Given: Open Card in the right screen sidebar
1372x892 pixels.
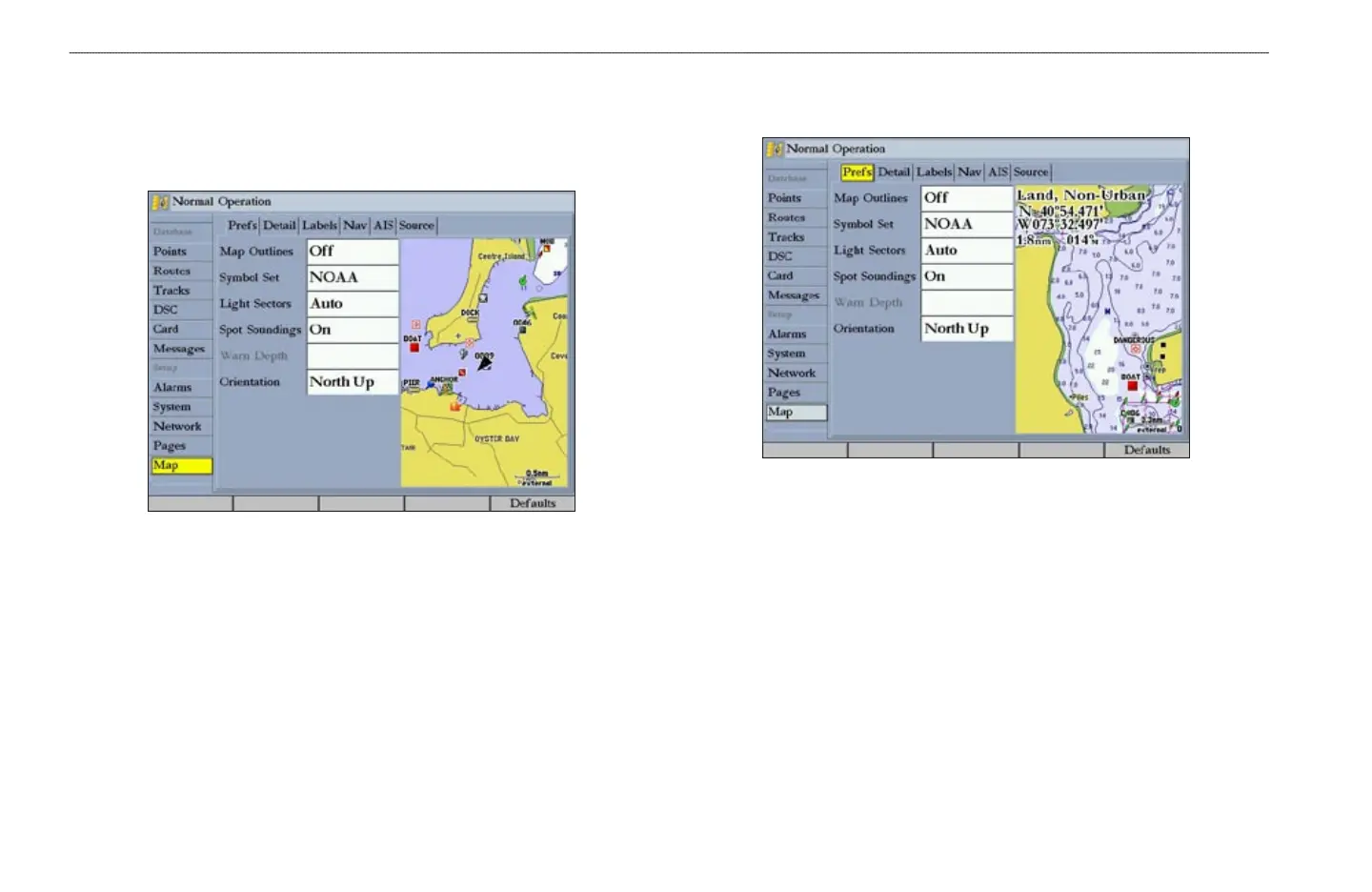Looking at the screenshot, I should coord(796,275).
